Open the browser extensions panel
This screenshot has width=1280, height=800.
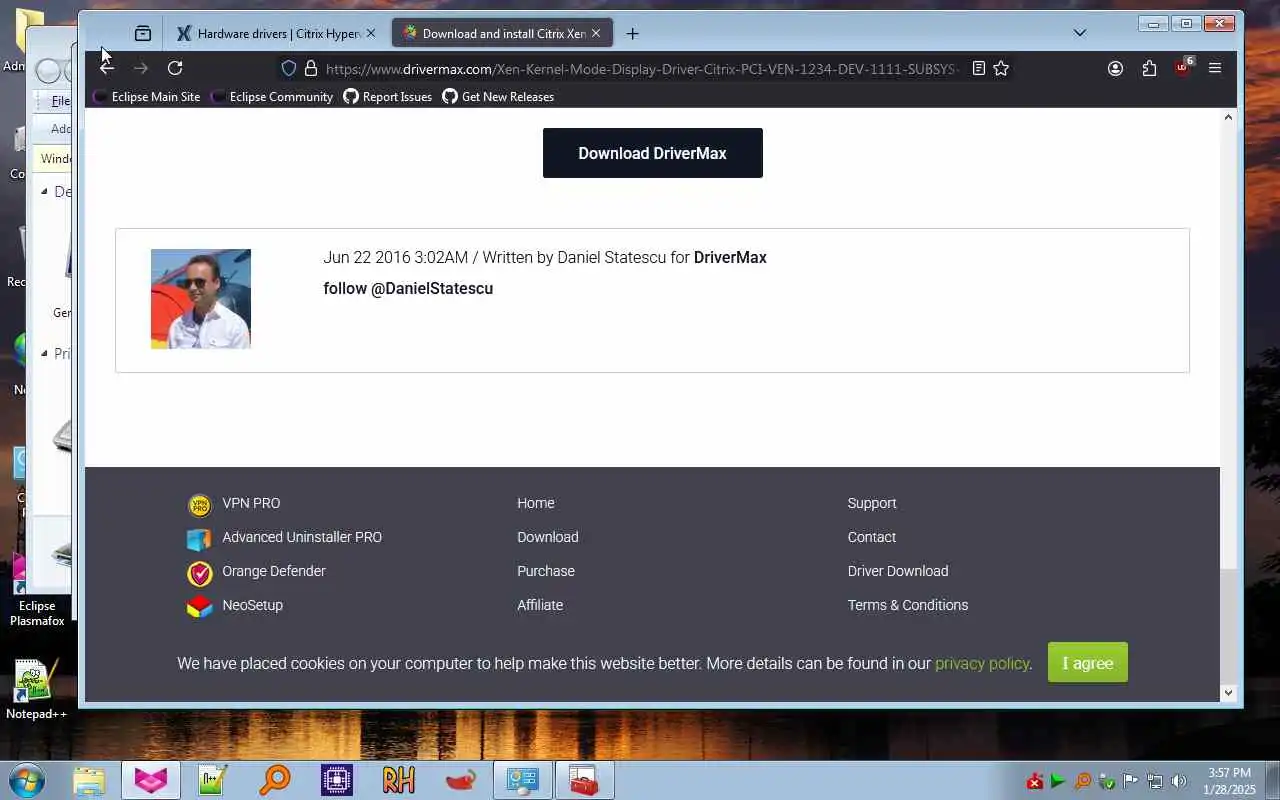(1149, 68)
